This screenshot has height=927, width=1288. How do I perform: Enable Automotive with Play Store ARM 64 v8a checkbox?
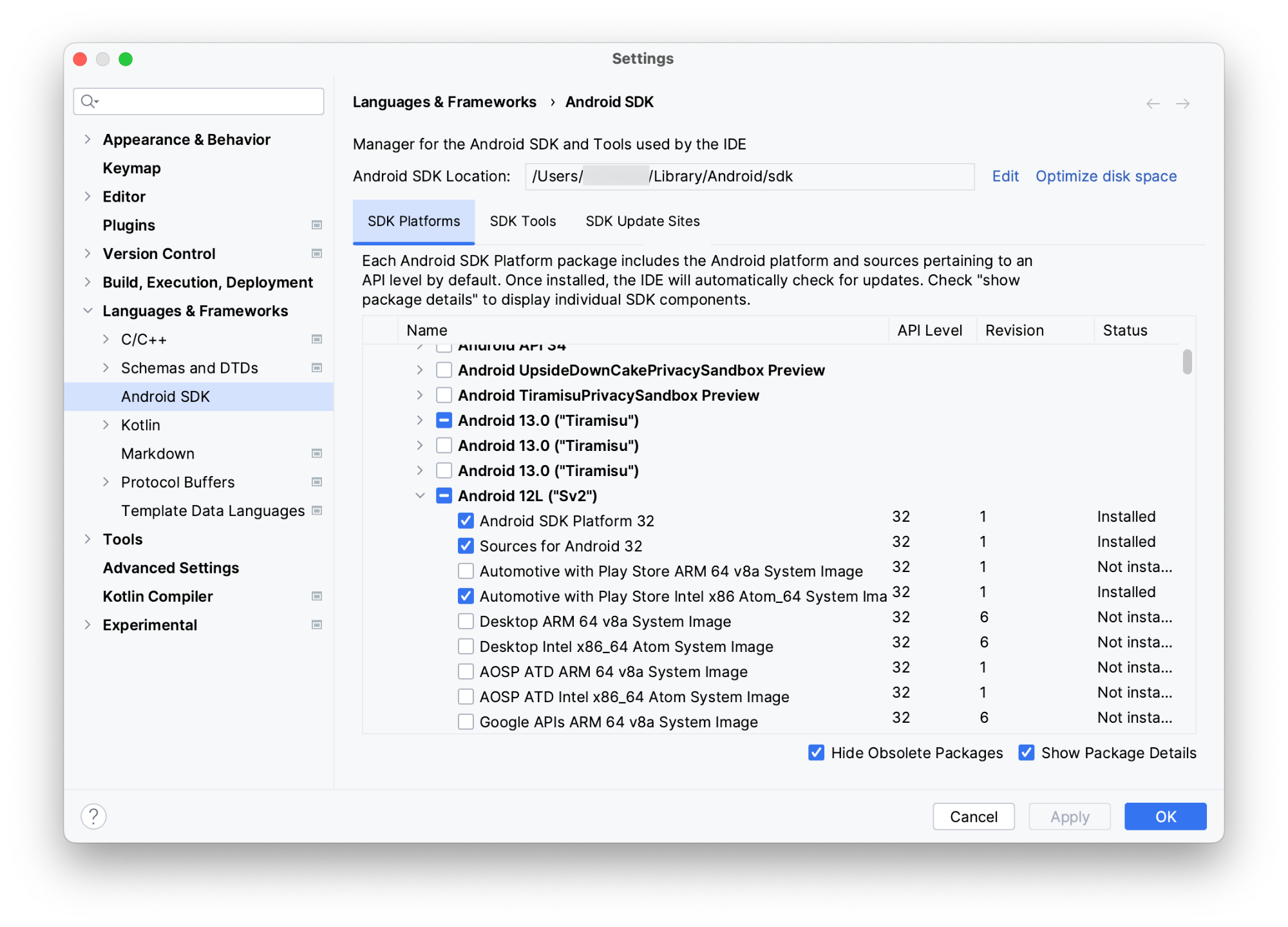coord(463,570)
